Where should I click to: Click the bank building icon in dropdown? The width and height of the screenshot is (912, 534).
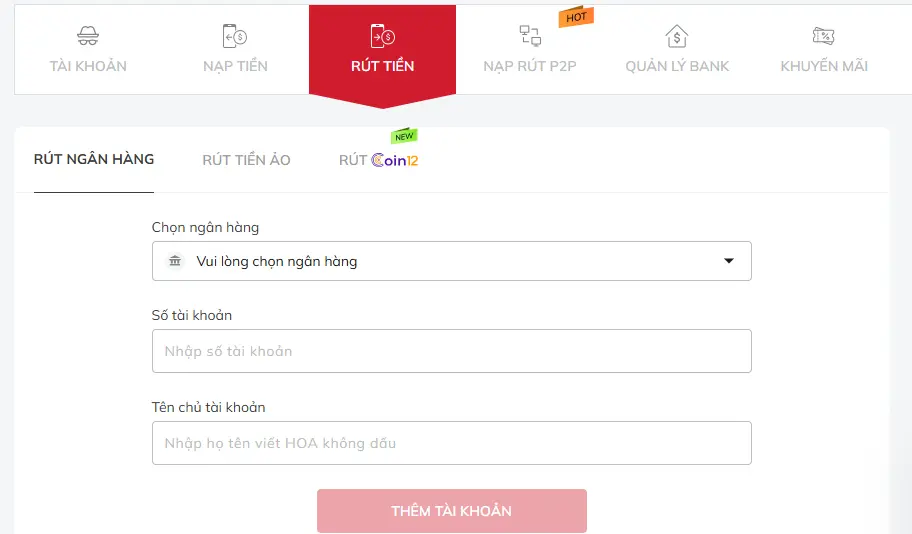tap(175, 261)
